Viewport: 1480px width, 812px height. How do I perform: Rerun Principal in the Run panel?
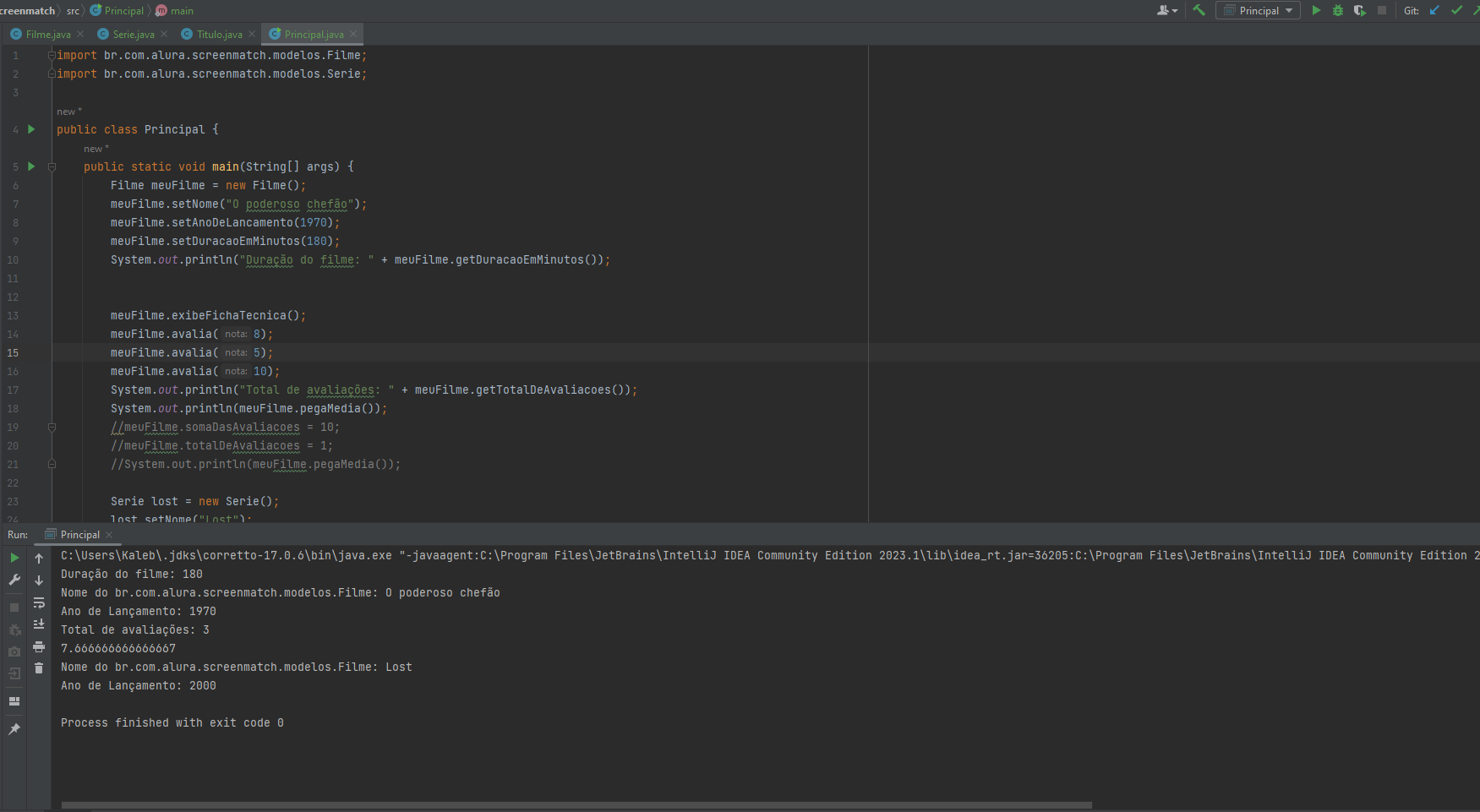coord(14,558)
